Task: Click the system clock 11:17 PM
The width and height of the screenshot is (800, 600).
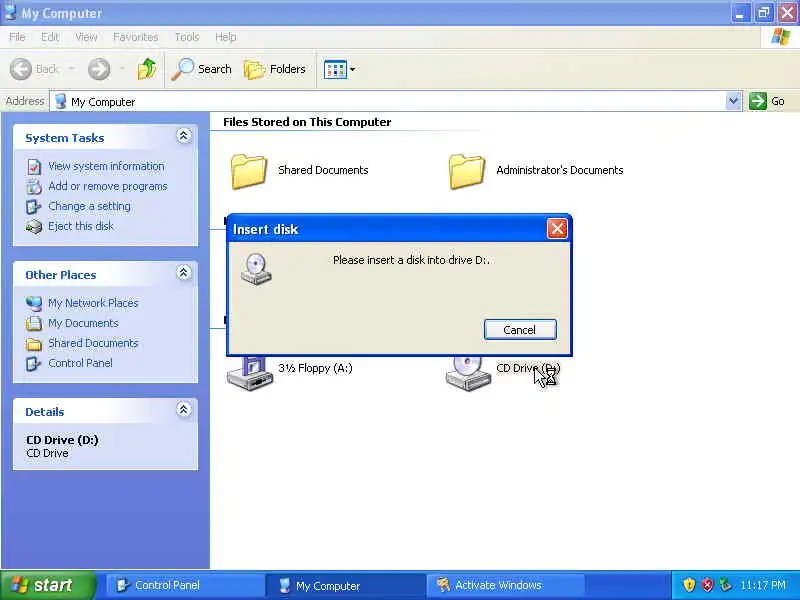Action: click(763, 585)
